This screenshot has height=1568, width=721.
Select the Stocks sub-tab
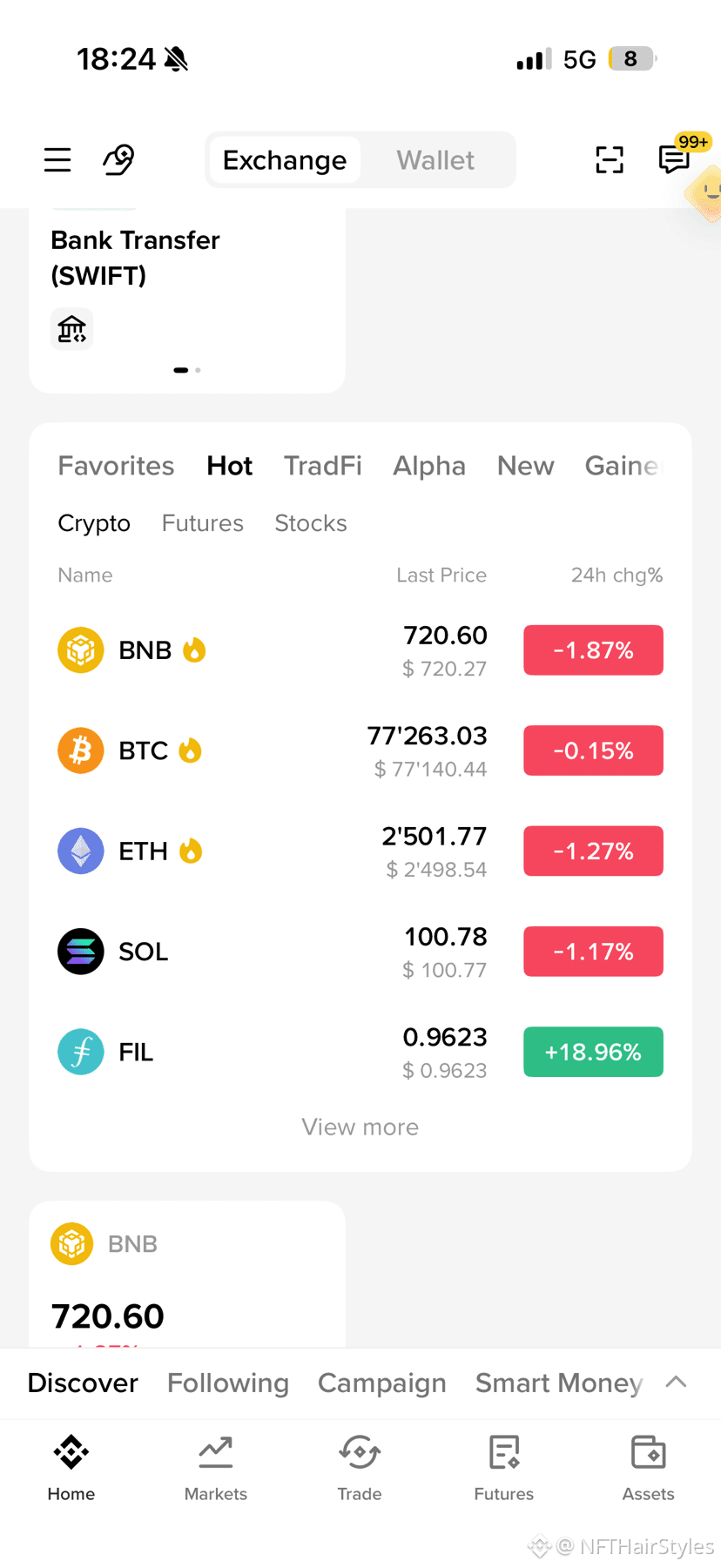(311, 523)
